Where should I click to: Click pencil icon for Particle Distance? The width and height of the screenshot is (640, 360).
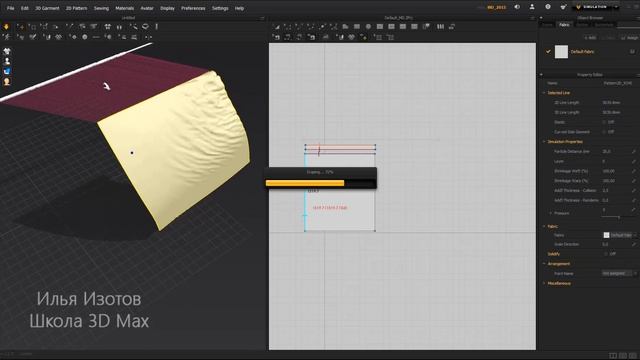tap(634, 151)
